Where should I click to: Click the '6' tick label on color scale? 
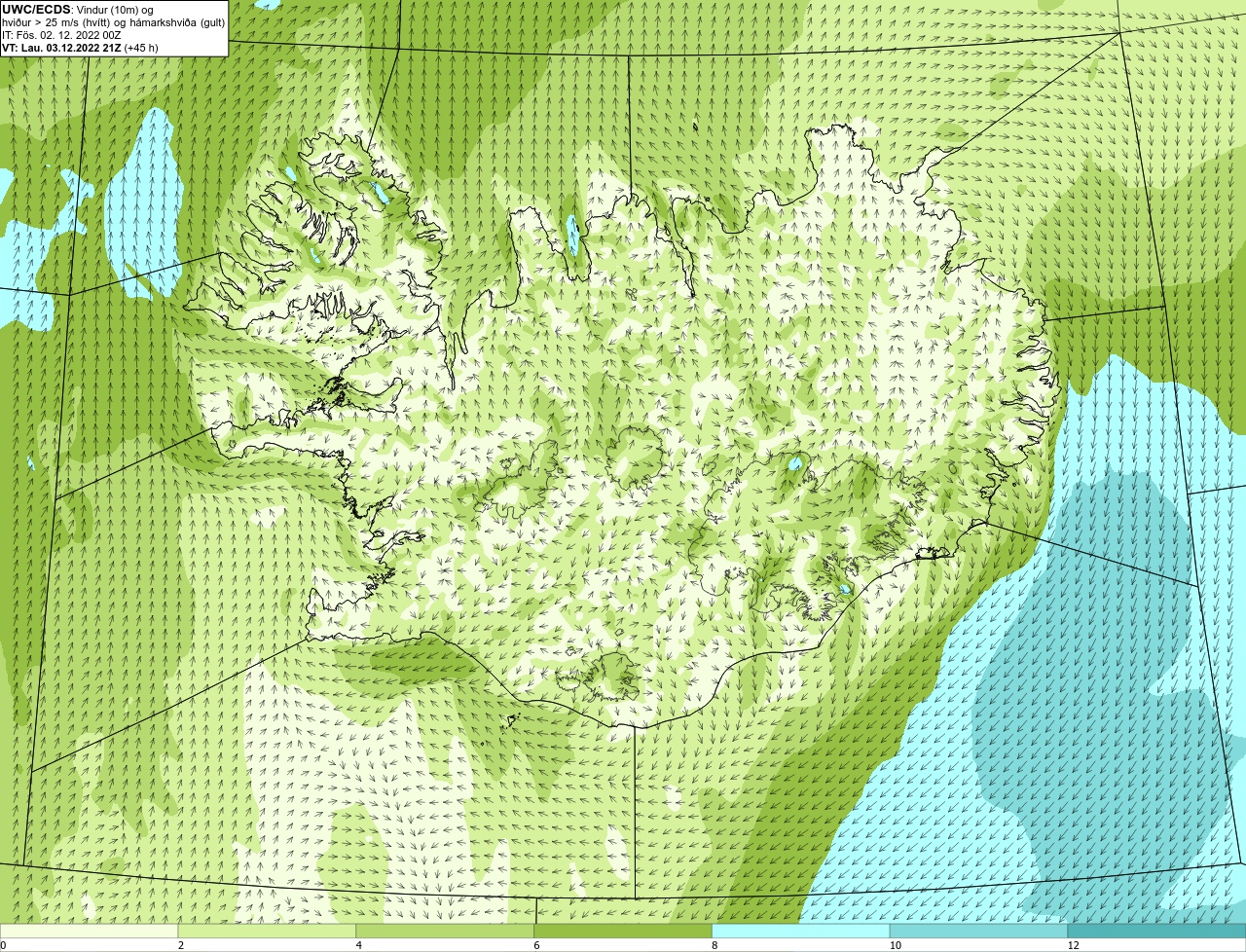click(x=536, y=945)
